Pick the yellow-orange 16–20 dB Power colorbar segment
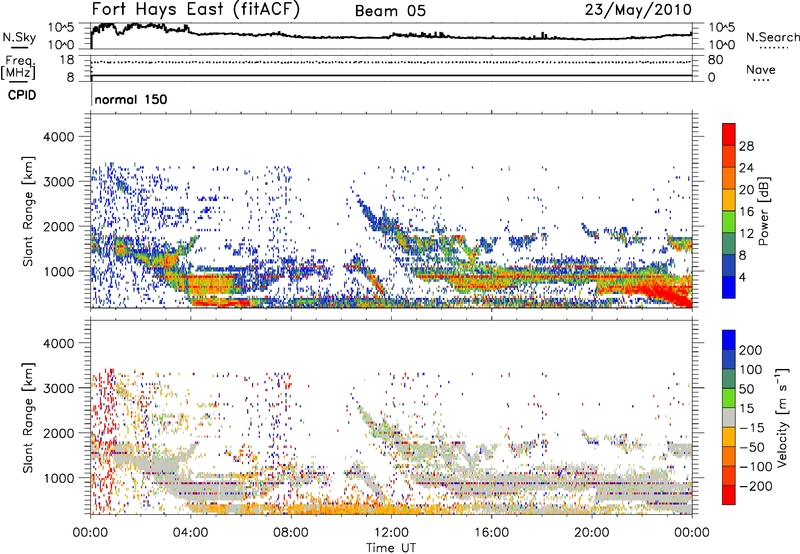Viewport: 800px width, 554px height. click(x=729, y=199)
